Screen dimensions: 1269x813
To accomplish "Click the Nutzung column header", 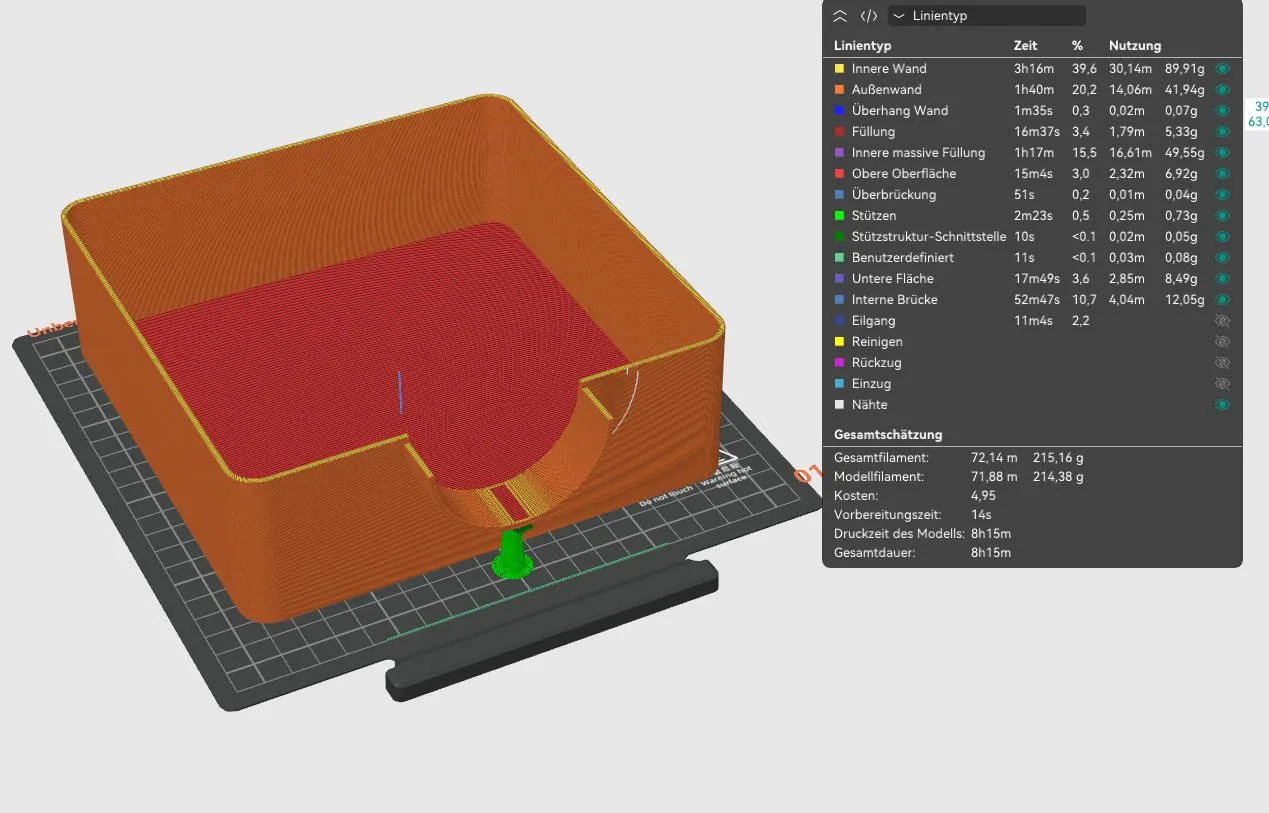I will point(1135,46).
